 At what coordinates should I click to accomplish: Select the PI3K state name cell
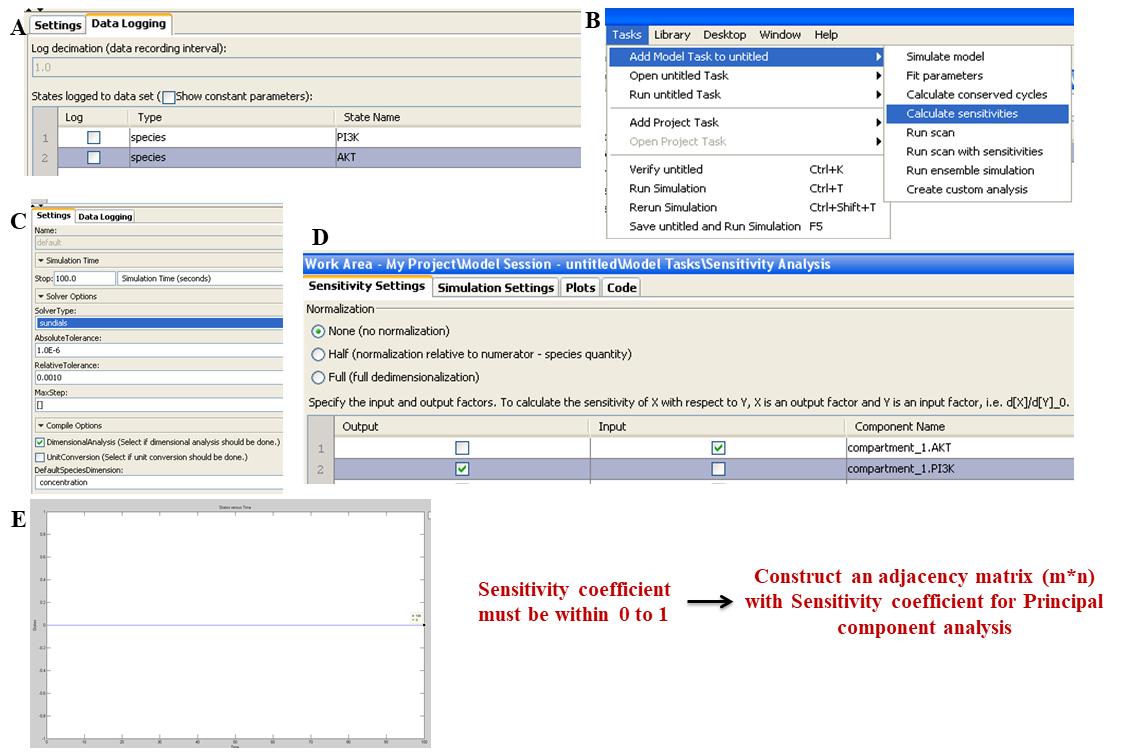point(458,137)
